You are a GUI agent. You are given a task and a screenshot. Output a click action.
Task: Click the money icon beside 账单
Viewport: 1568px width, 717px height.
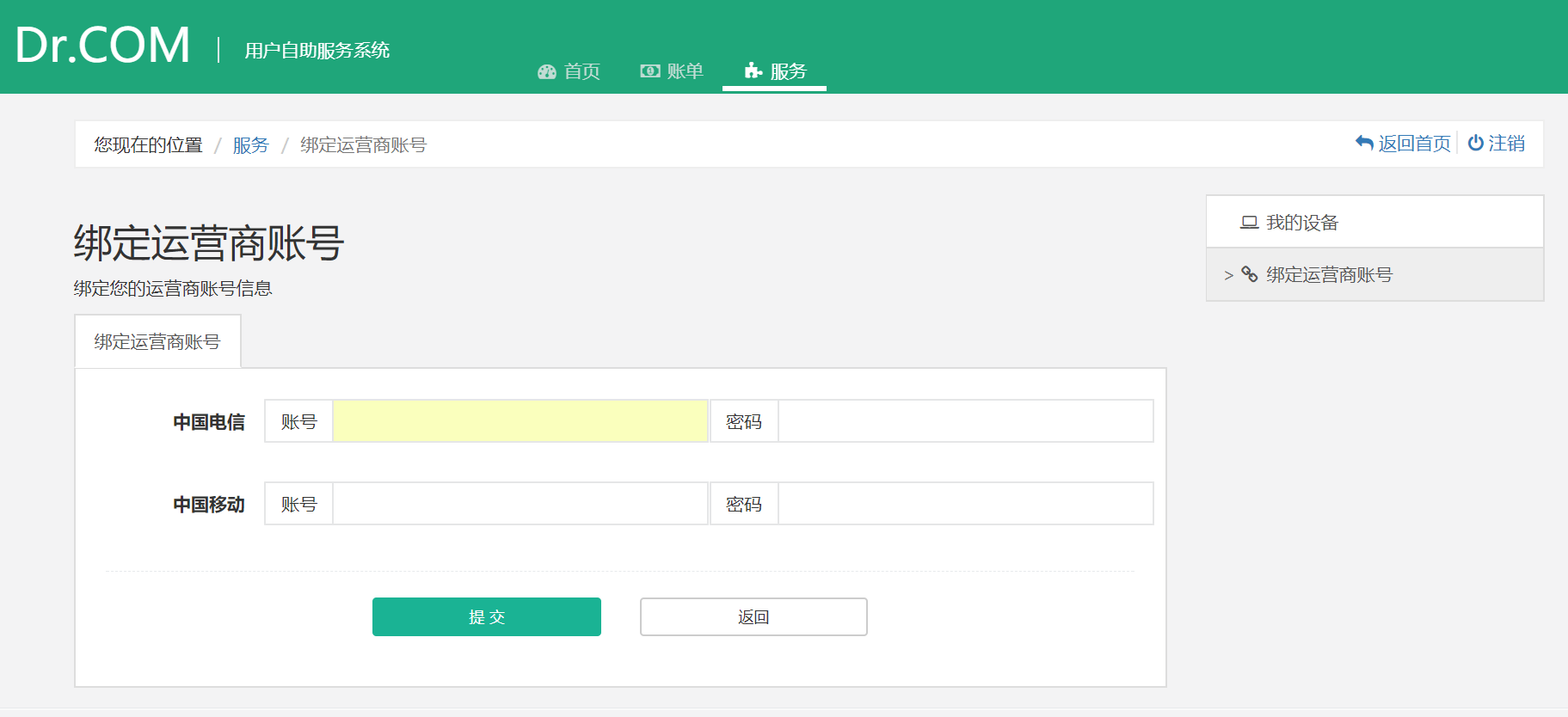coord(650,71)
